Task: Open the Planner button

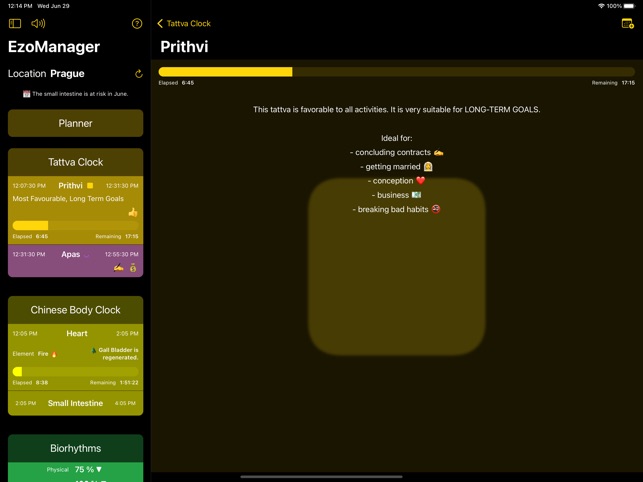Action: [75, 123]
